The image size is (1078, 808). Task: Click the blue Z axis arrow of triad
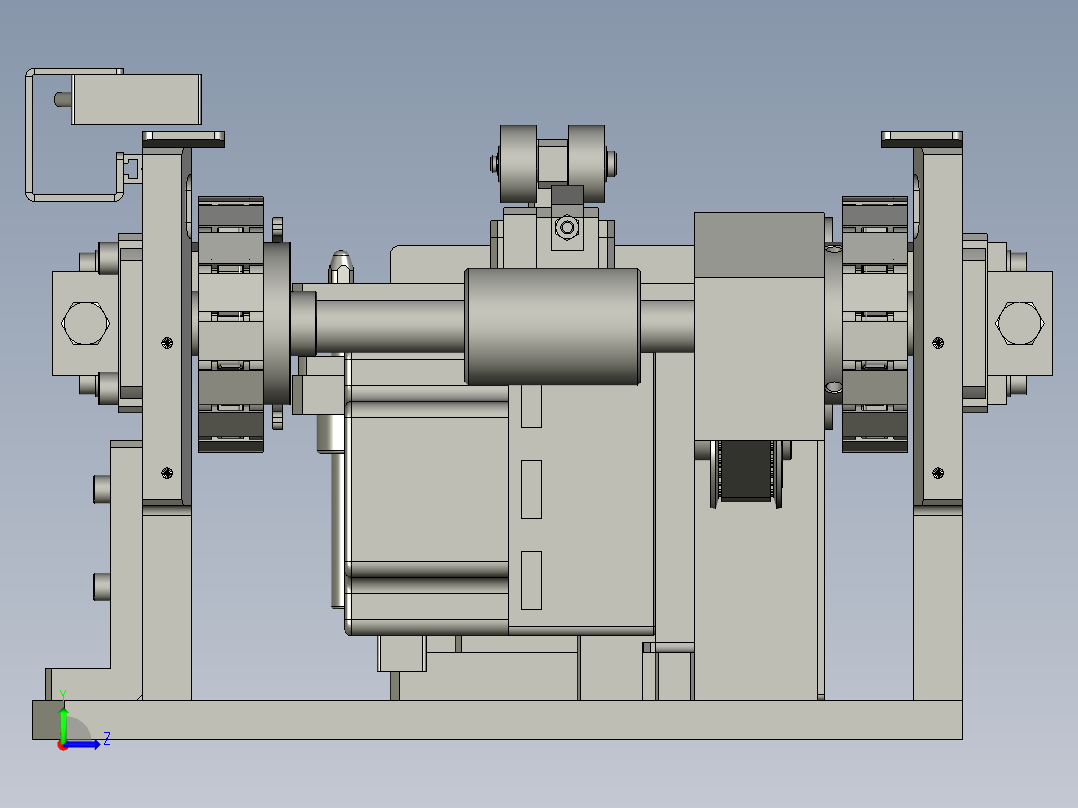coord(82,745)
